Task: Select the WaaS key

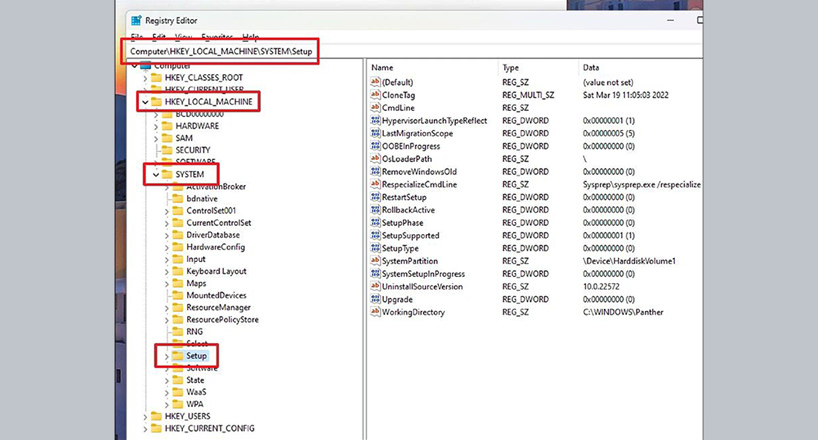Action: pos(196,392)
